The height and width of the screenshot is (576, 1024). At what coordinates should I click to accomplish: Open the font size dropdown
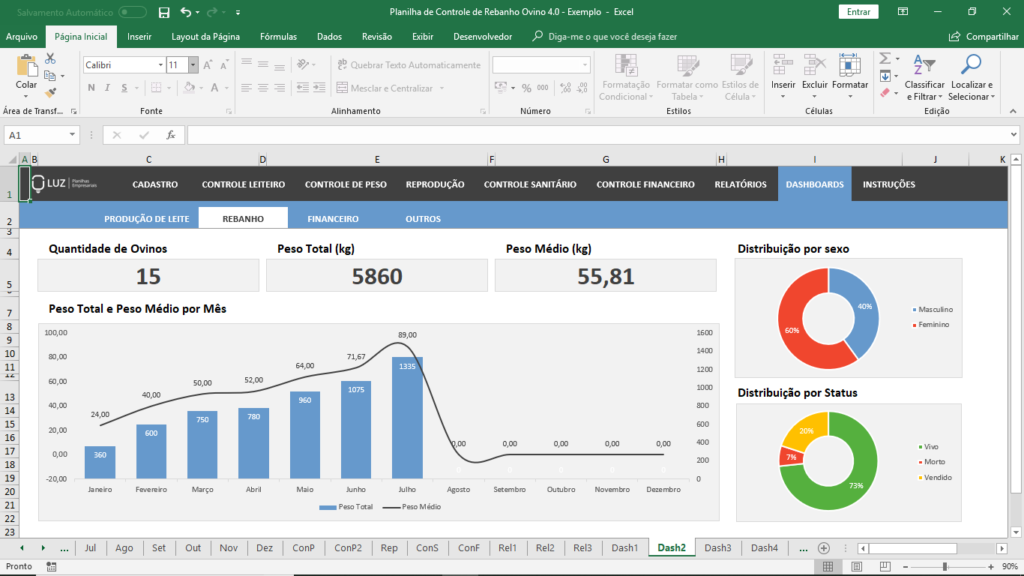(x=192, y=66)
